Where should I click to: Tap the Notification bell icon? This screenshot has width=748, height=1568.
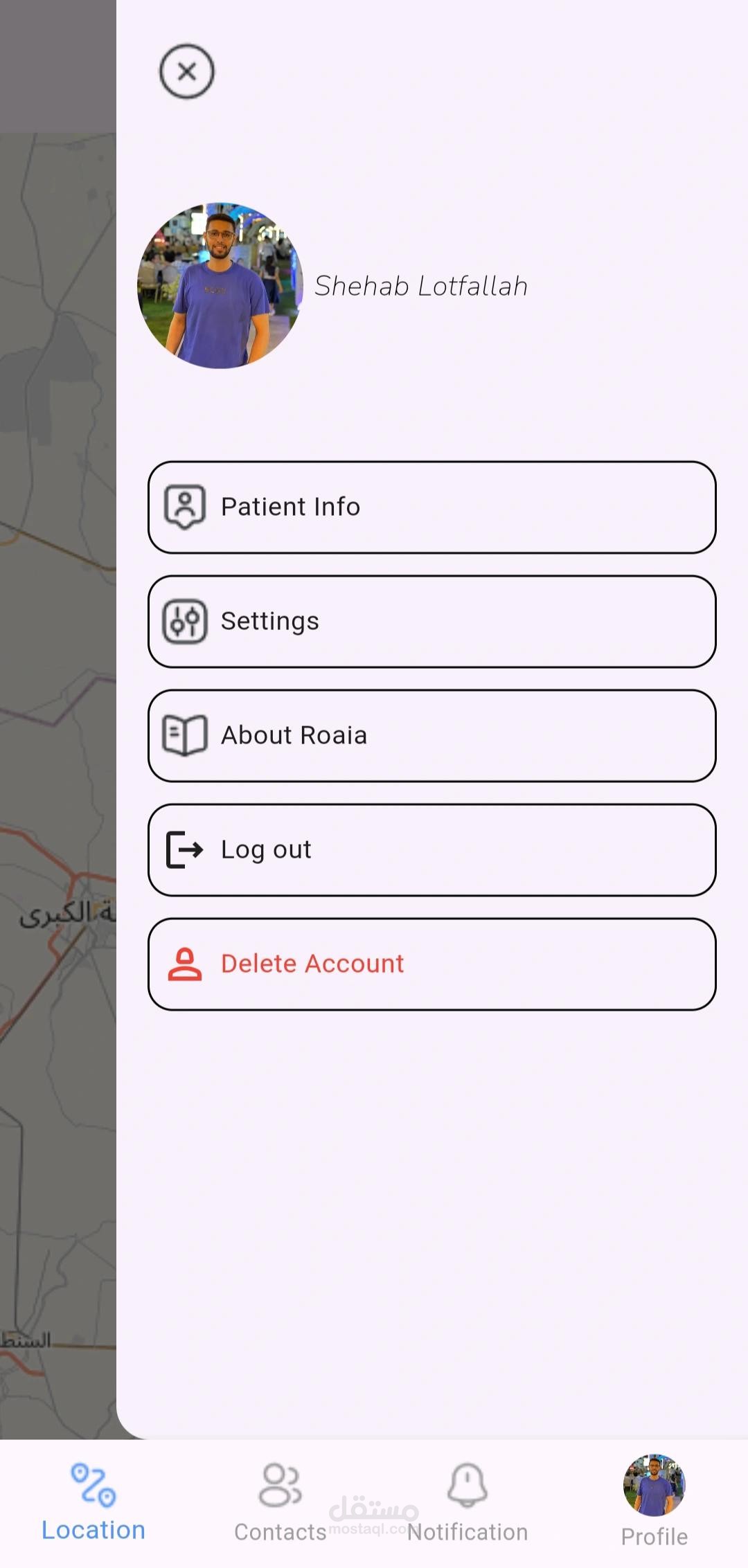click(467, 1484)
